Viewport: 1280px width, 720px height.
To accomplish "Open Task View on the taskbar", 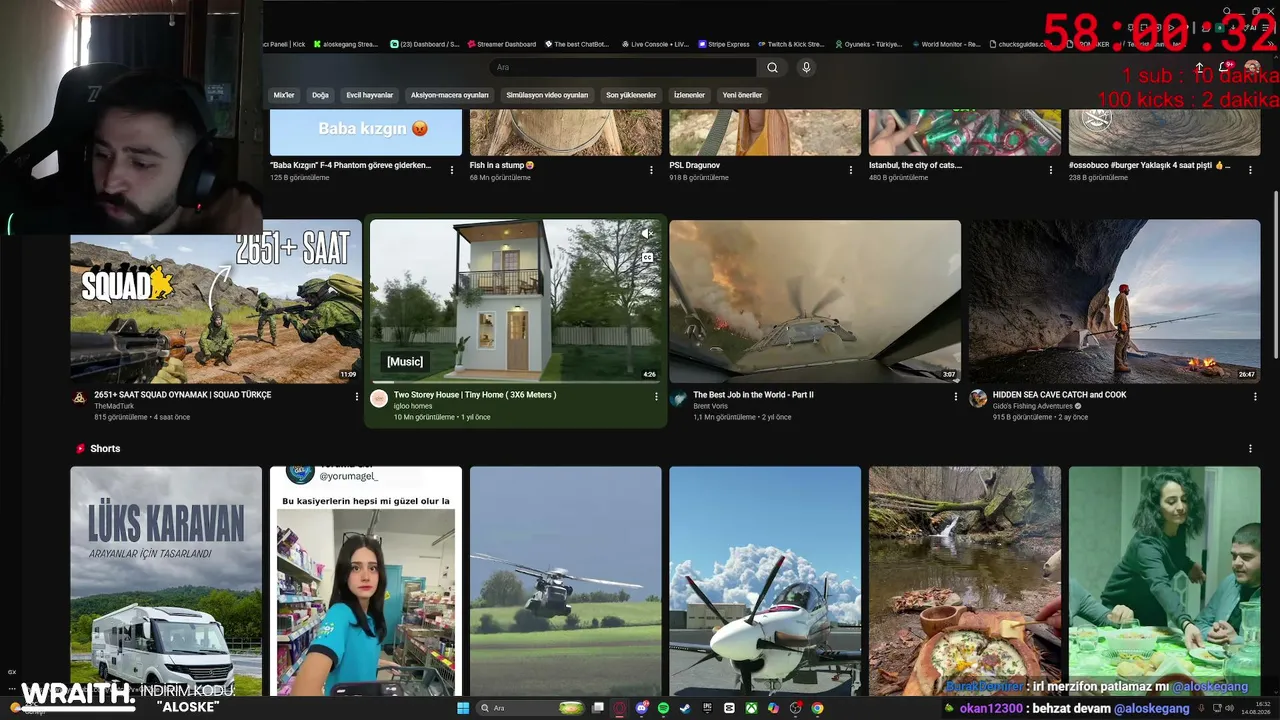I will (x=598, y=708).
